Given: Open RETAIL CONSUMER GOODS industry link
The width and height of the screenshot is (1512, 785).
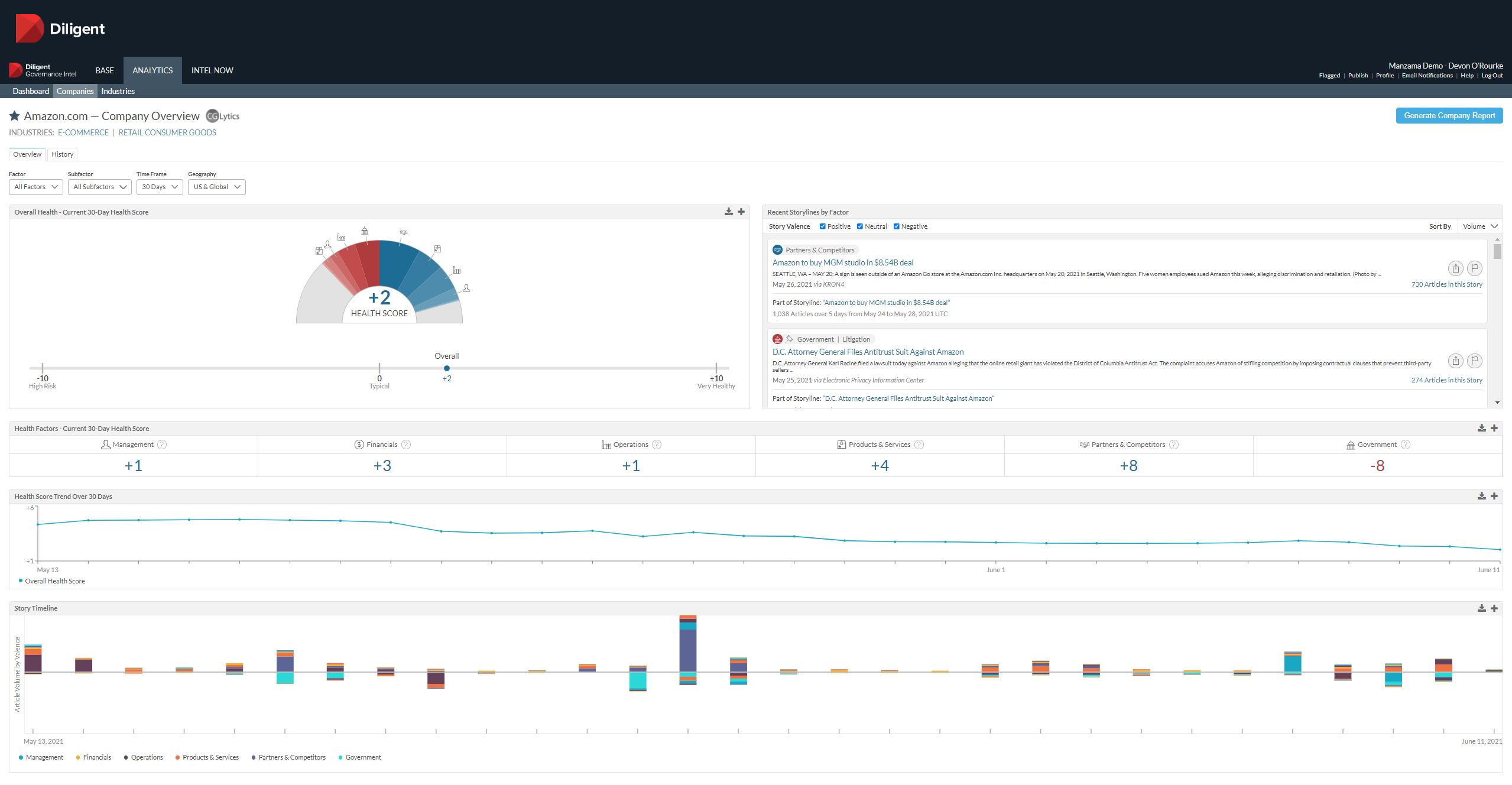Looking at the screenshot, I should [x=167, y=132].
